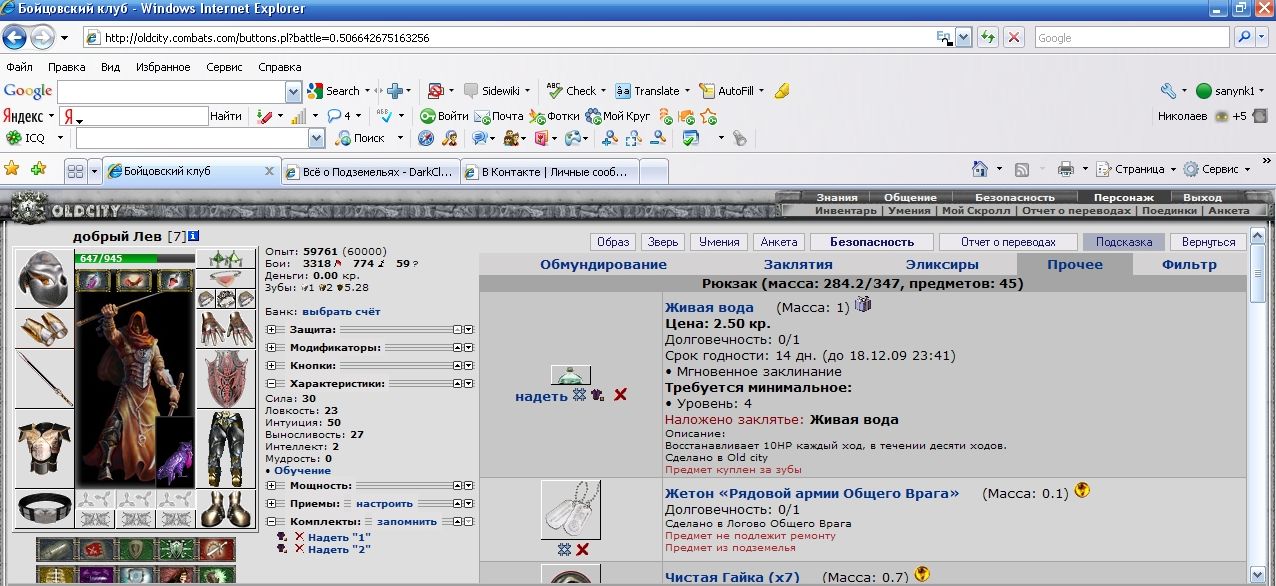
Task: Click the Quick Tabs grid icon
Action: 75,172
